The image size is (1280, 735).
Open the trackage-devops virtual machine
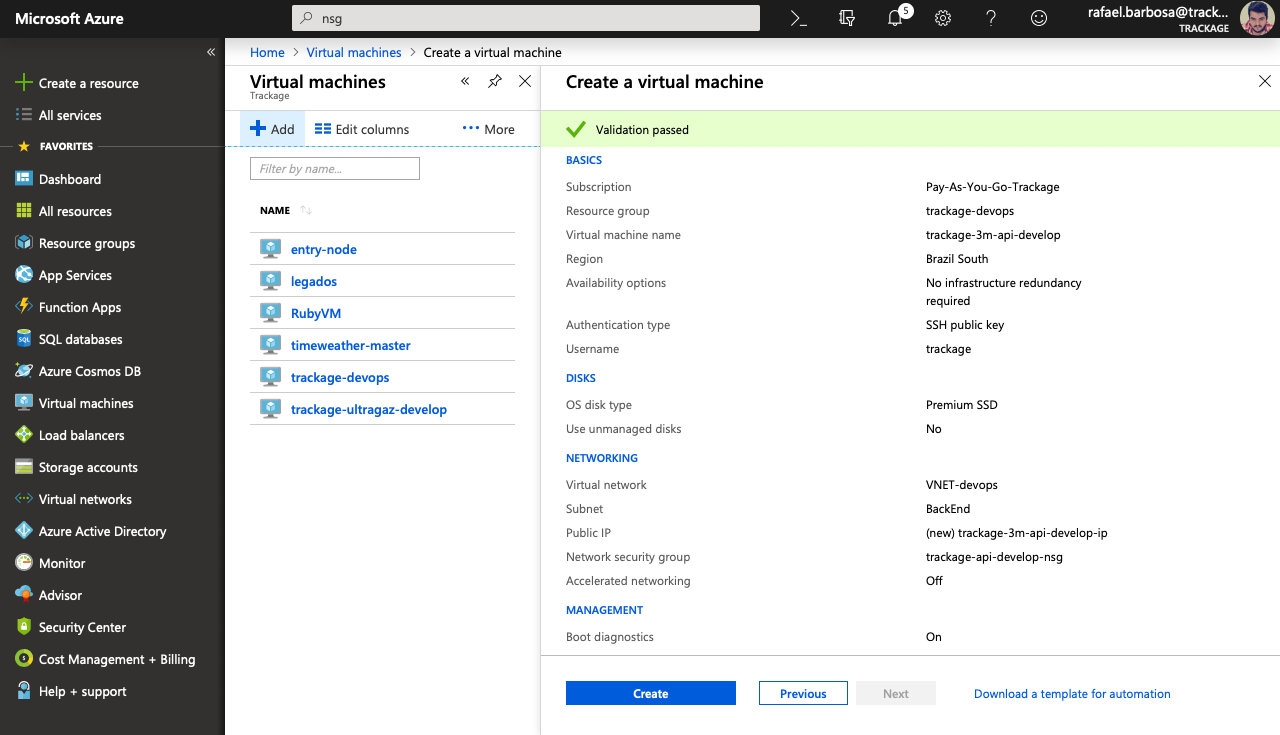[x=340, y=377]
